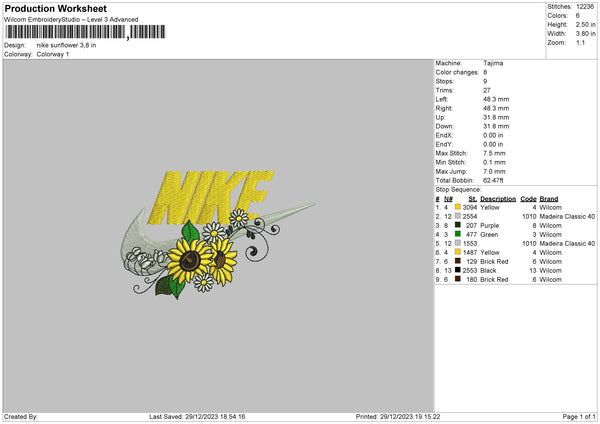
Task: Click the Total Bobbin value 62.47ft
Action: (493, 180)
